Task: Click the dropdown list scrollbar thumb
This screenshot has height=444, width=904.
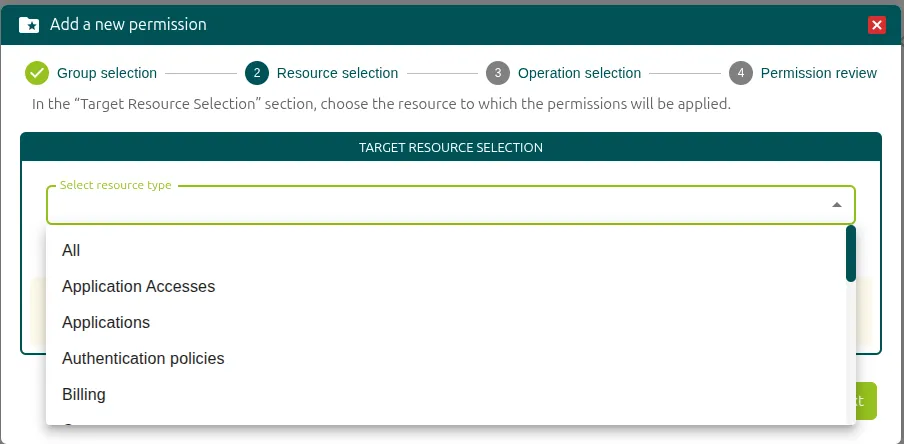Action: point(851,254)
